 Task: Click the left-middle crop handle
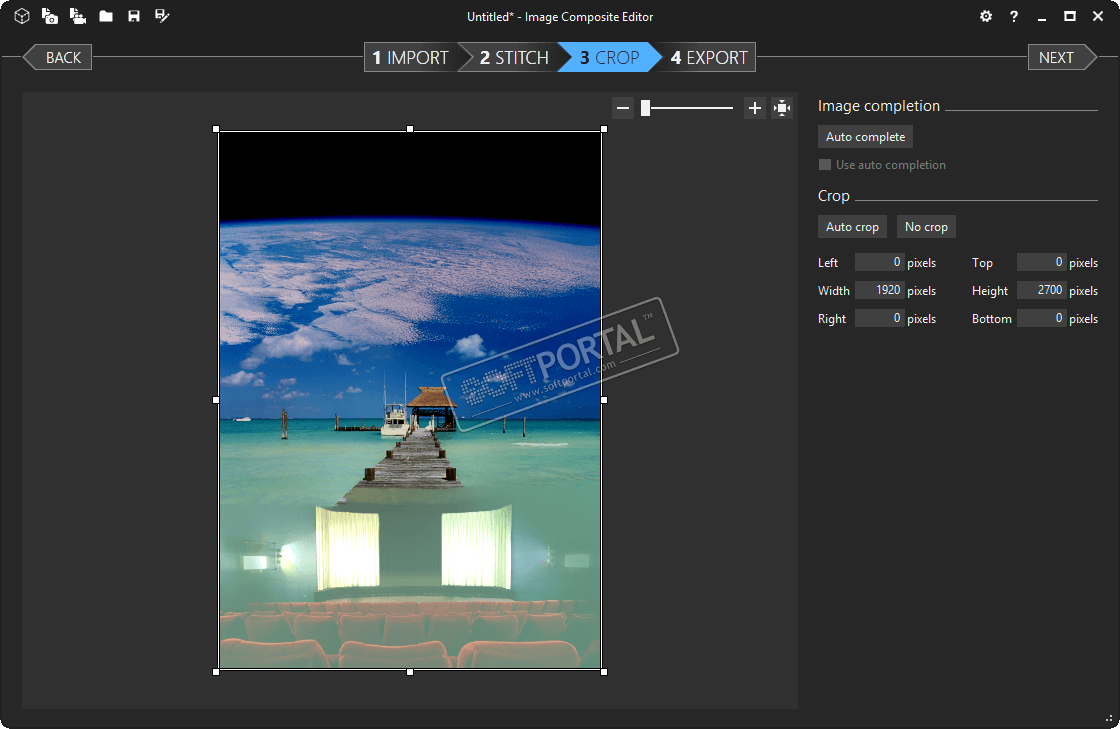pyautogui.click(x=216, y=400)
